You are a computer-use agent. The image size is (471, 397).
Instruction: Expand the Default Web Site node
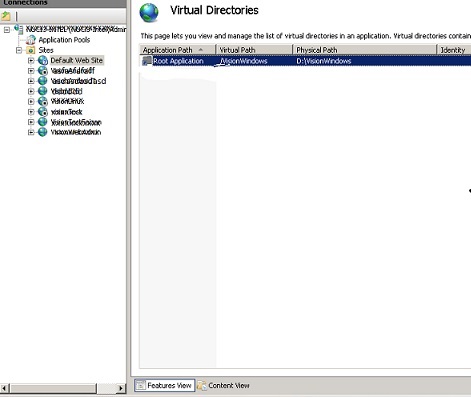31,60
